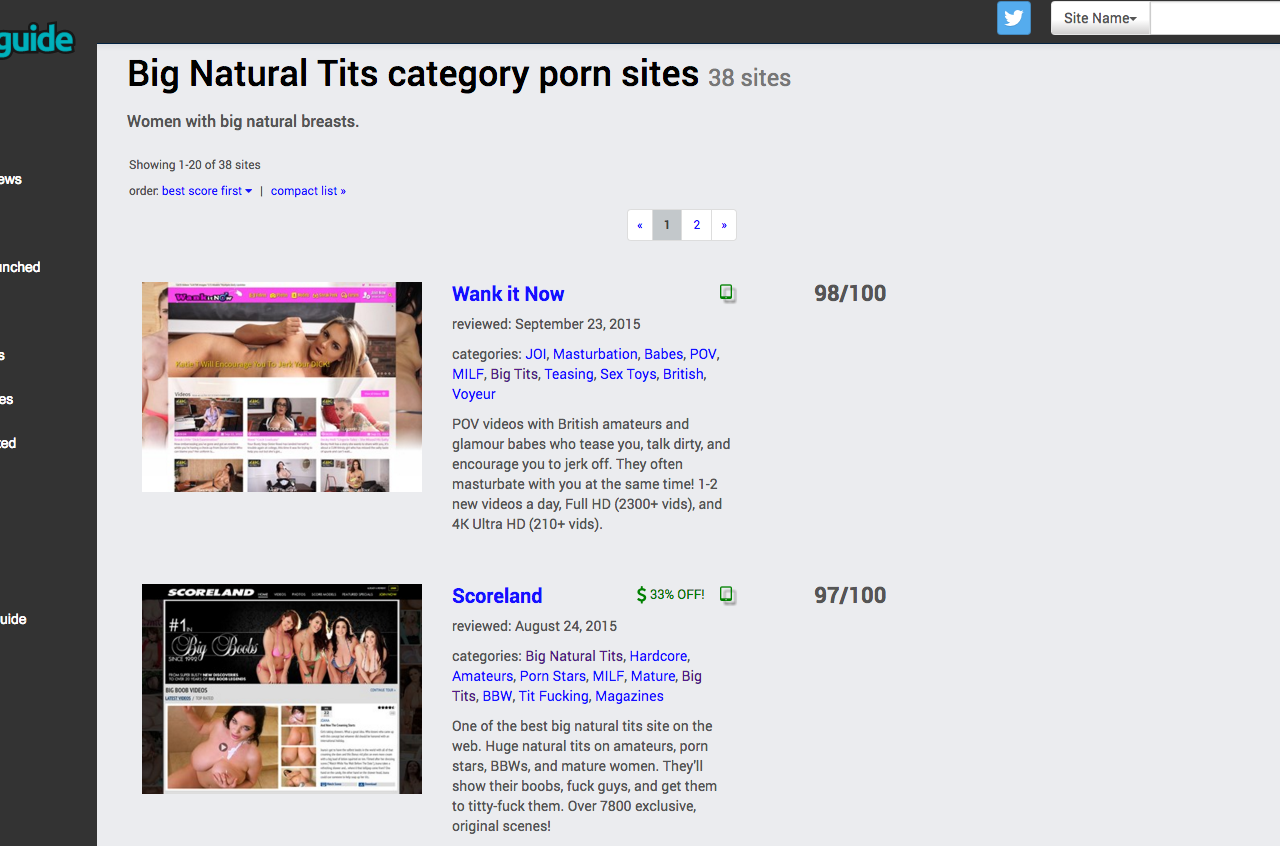Image resolution: width=1280 pixels, height=846 pixels.
Task: Browse the Mature category
Action: pos(653,676)
